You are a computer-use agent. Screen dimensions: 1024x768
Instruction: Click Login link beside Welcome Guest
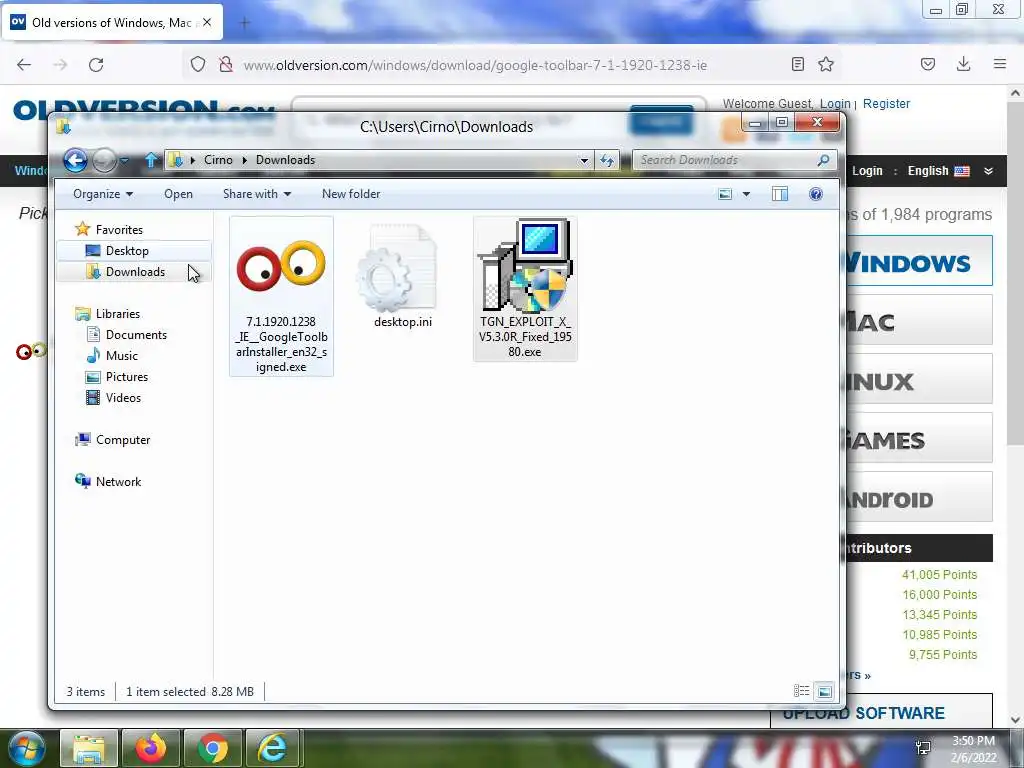click(x=835, y=103)
